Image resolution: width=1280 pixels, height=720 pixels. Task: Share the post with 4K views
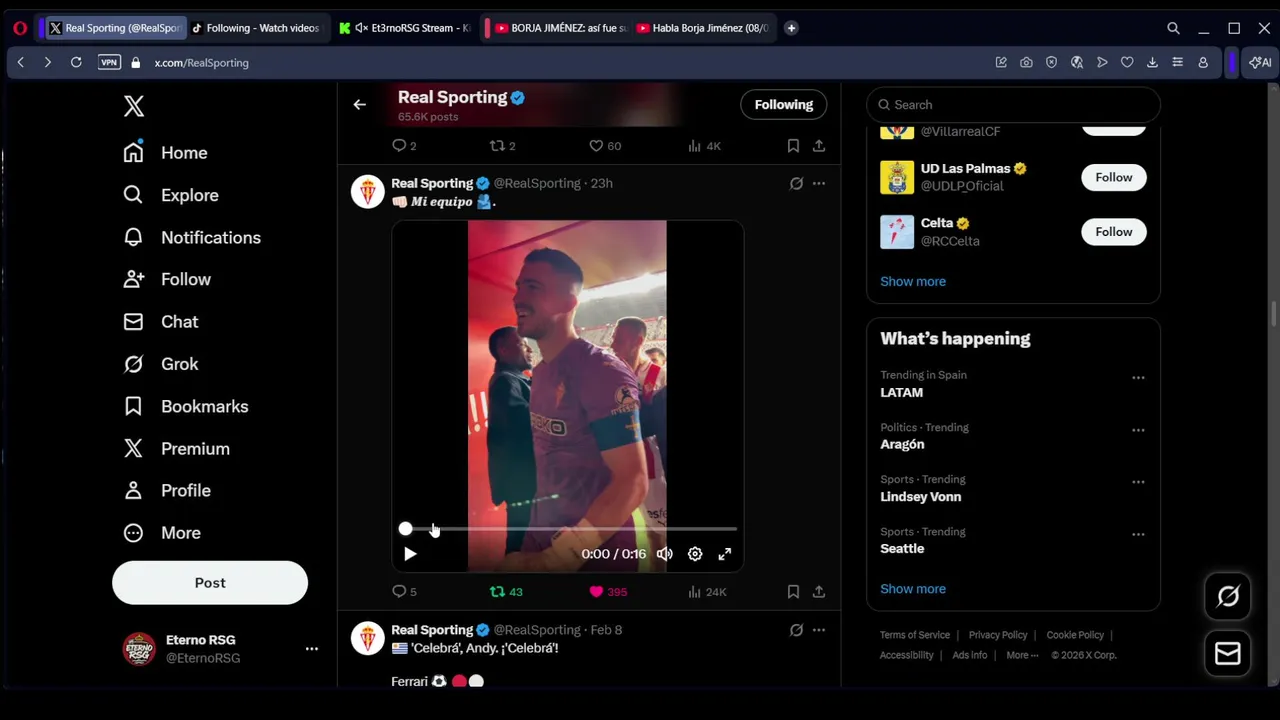[x=819, y=146]
